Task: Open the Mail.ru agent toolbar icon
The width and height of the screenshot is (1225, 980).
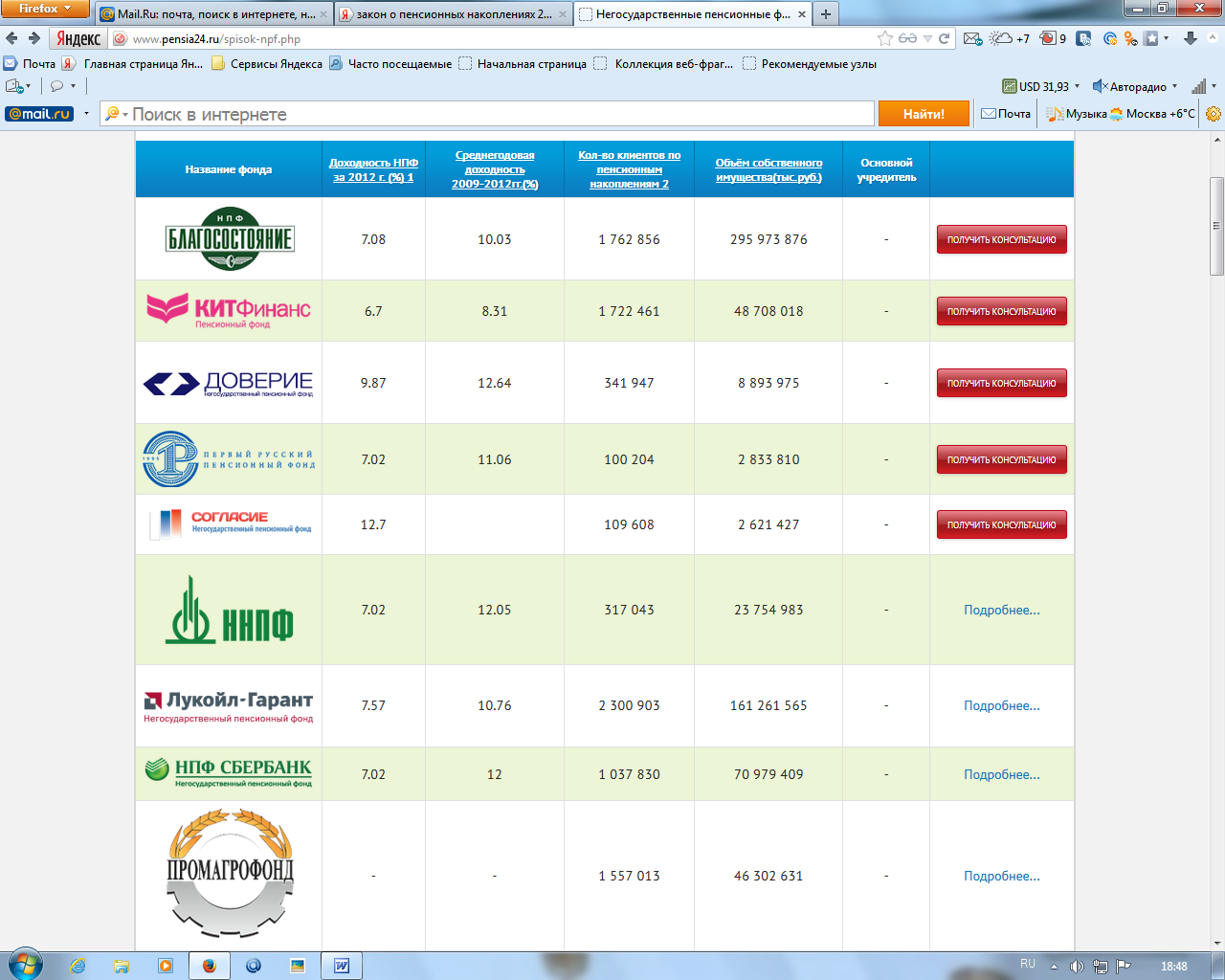Action: pyautogui.click(x=1110, y=38)
